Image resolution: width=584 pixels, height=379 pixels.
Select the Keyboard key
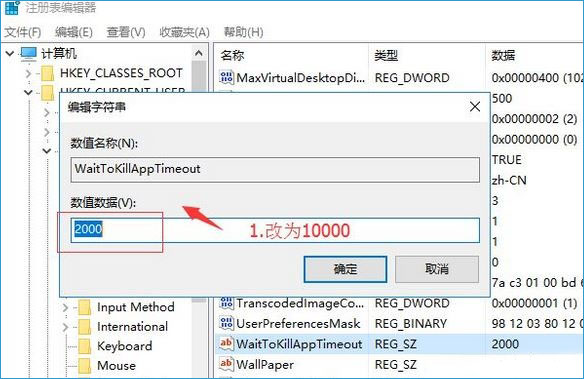coord(125,346)
